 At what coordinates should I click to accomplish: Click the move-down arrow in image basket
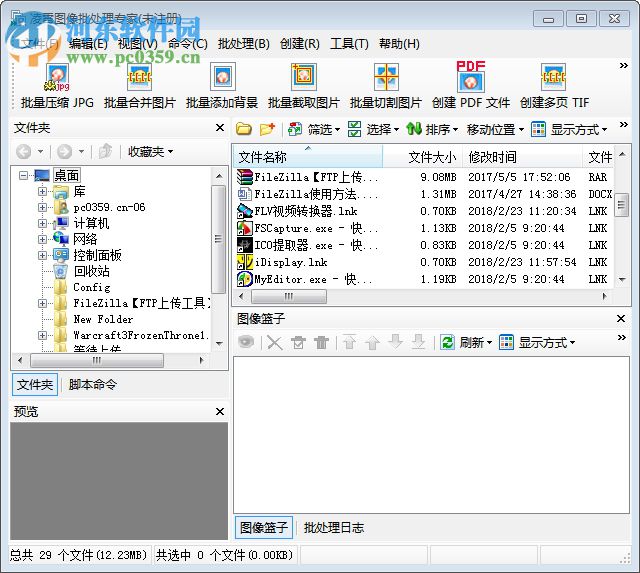coord(395,342)
